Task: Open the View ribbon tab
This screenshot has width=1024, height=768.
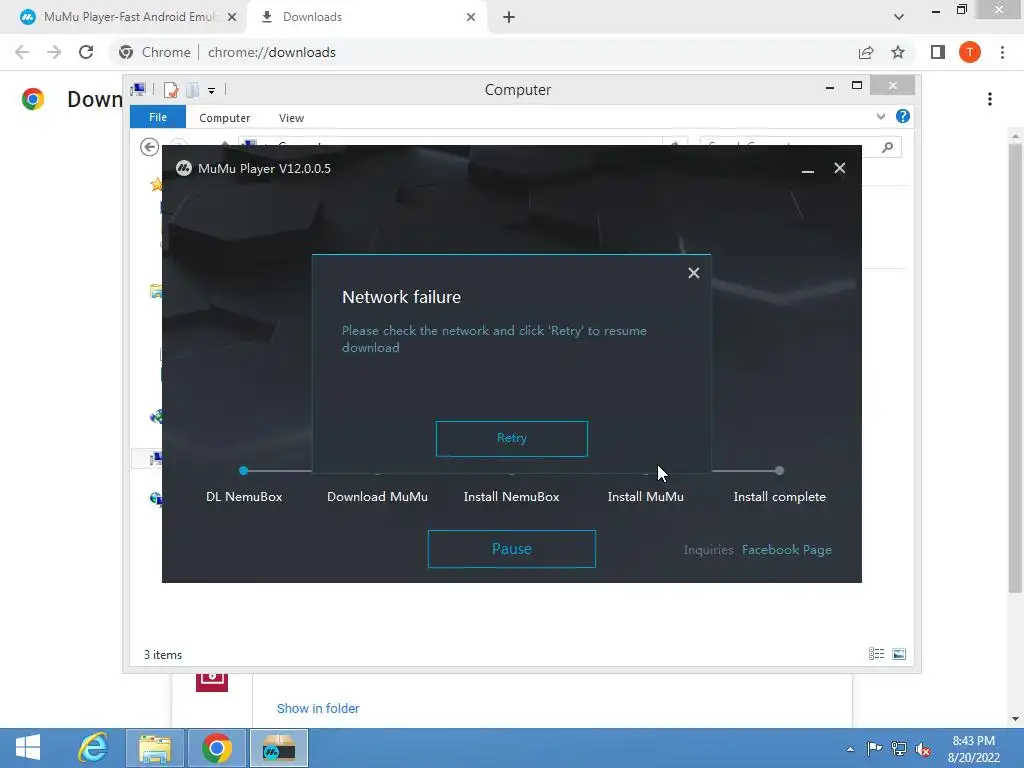Action: (291, 118)
